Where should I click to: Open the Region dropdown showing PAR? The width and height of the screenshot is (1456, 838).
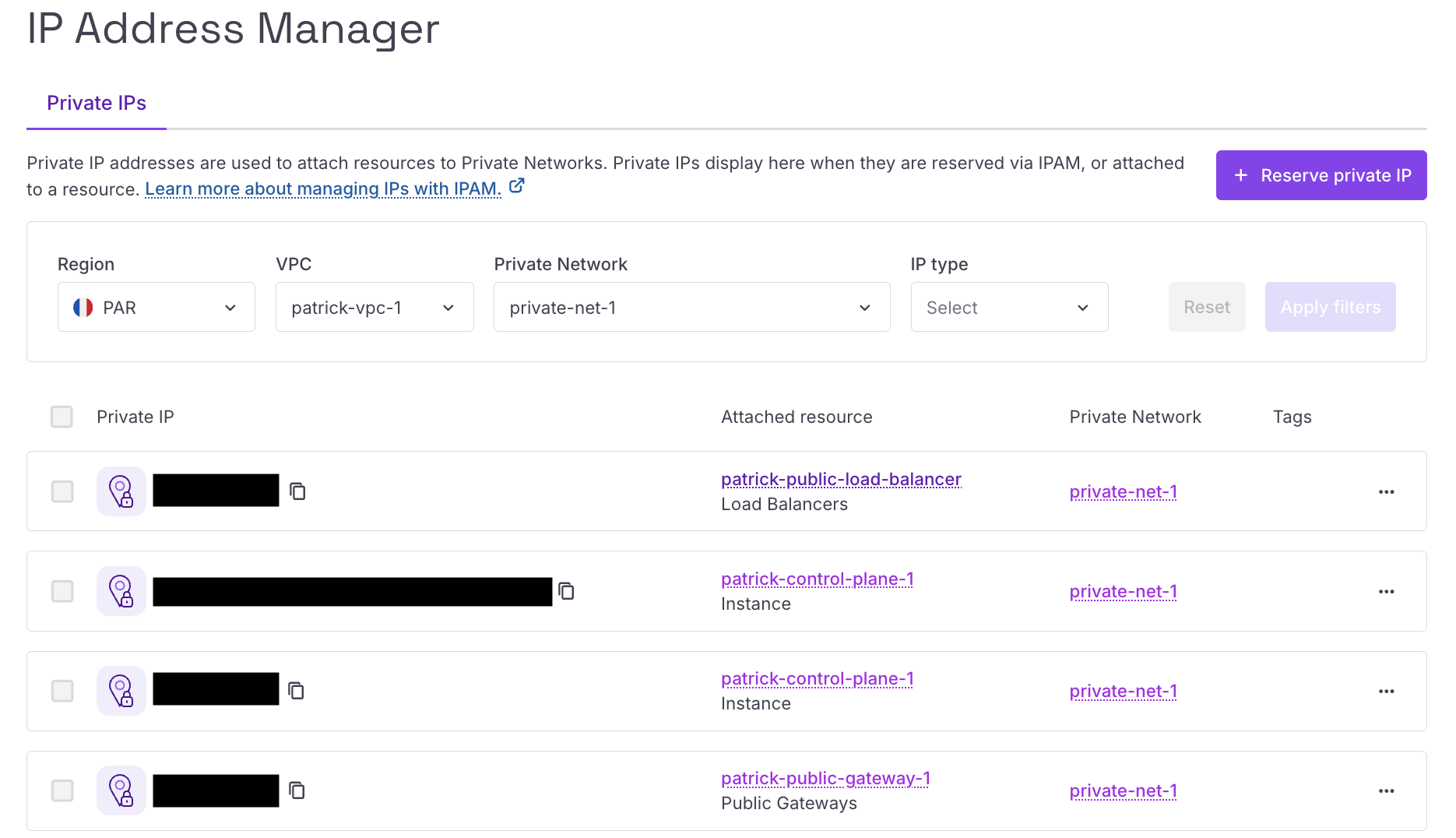click(157, 307)
